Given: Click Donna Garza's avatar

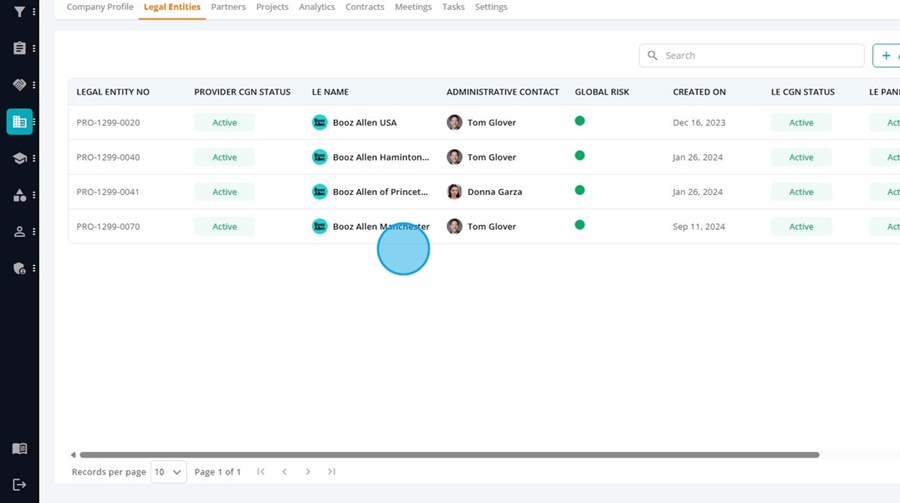Looking at the screenshot, I should (455, 192).
